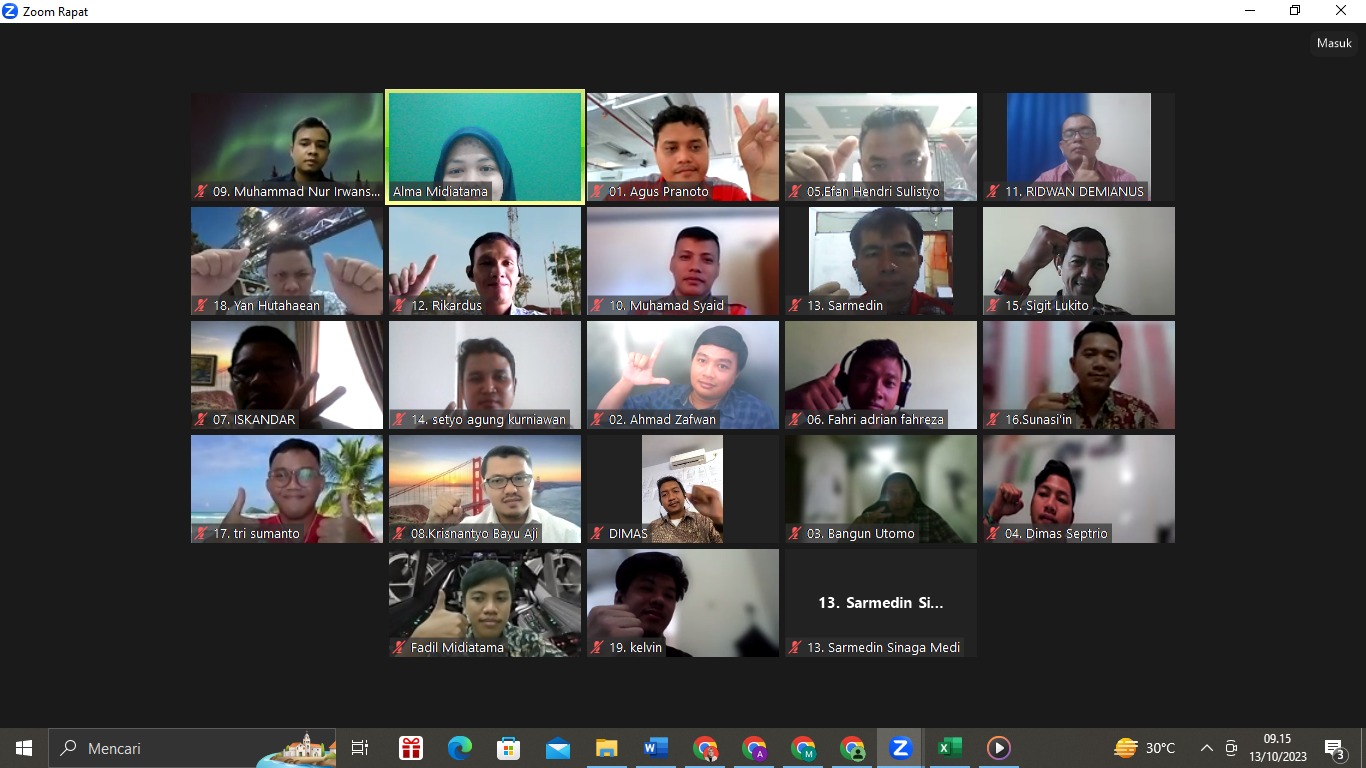Click the Task View icon
The height and width of the screenshot is (768, 1366).
coord(360,748)
